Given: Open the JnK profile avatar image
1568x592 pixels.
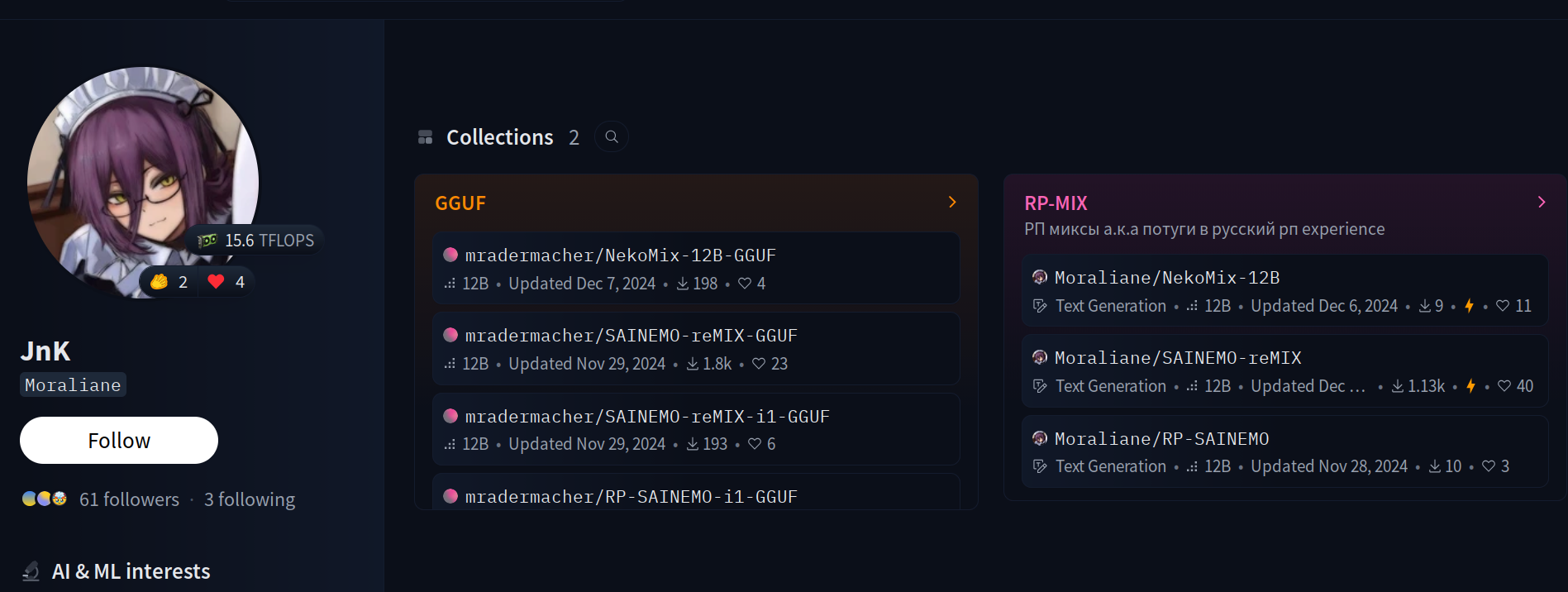Looking at the screenshot, I should point(143,183).
